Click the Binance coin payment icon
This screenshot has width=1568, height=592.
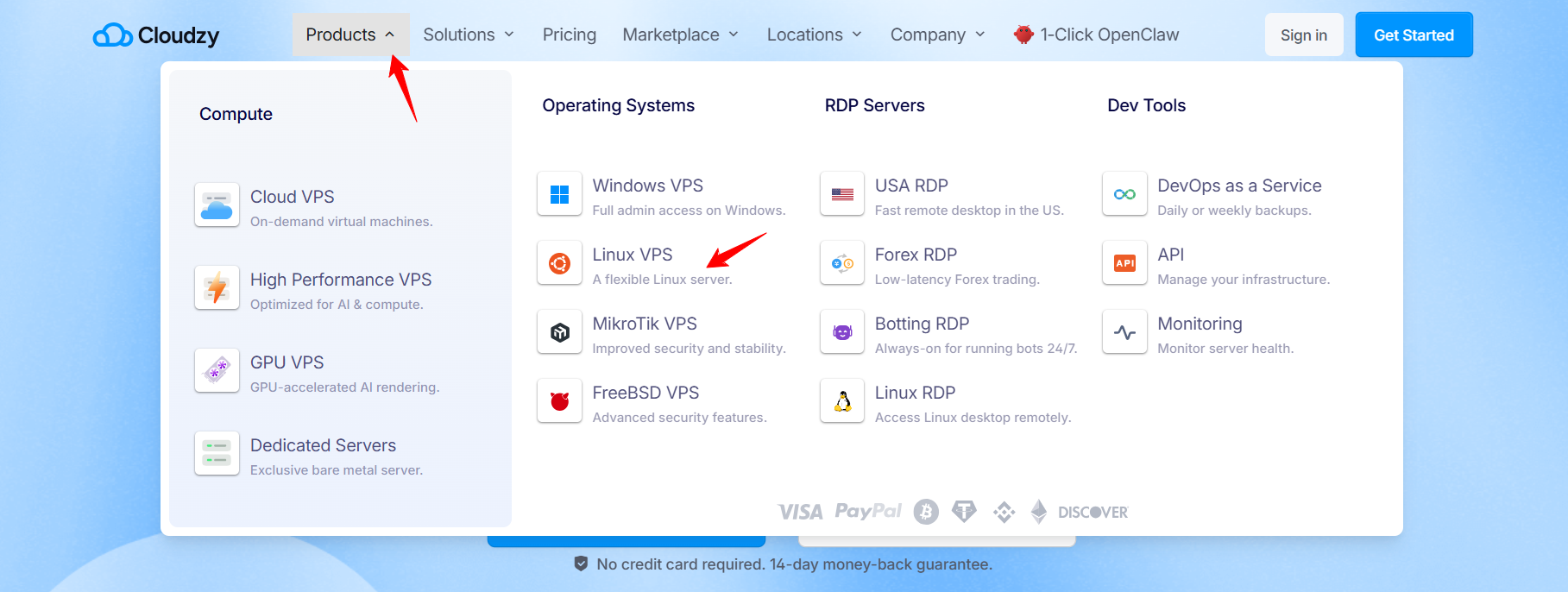(x=1004, y=513)
